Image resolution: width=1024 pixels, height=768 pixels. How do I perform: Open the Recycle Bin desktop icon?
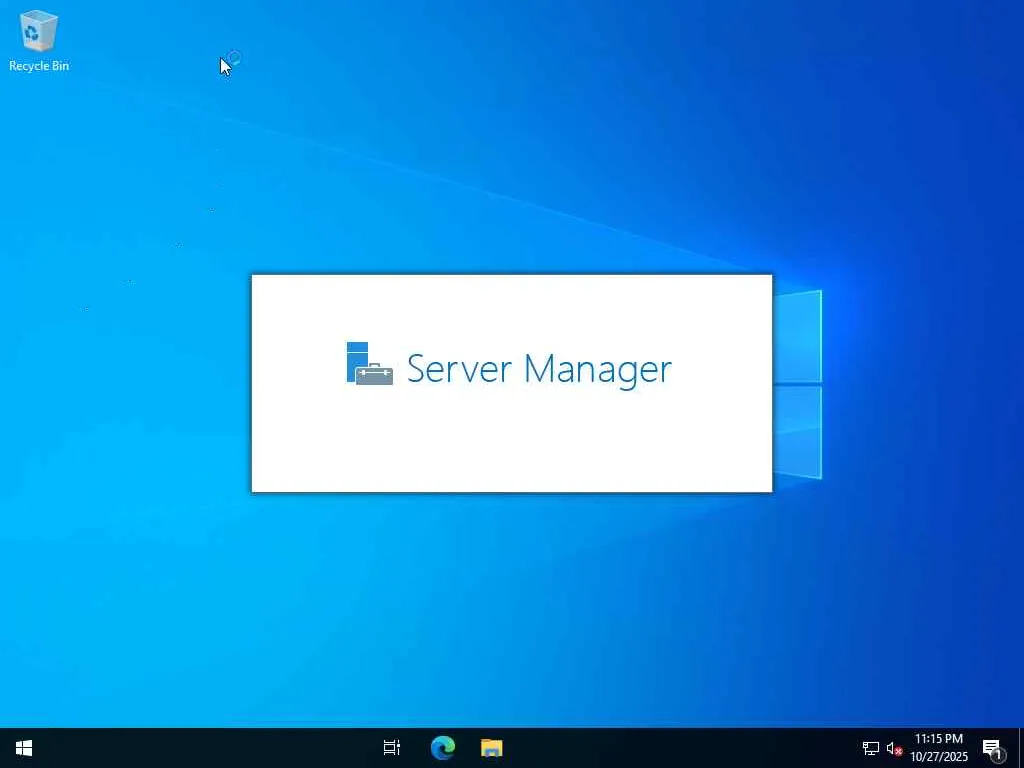(x=39, y=40)
